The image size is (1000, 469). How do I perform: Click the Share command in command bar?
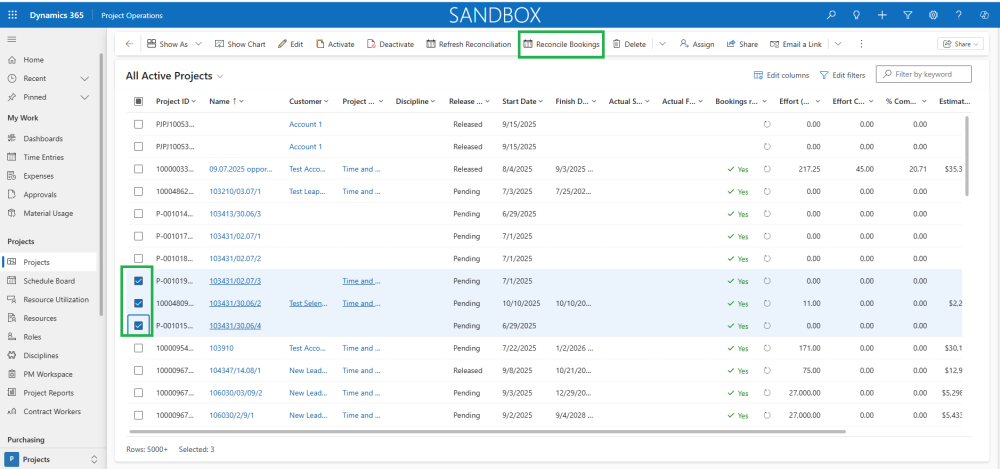click(742, 44)
